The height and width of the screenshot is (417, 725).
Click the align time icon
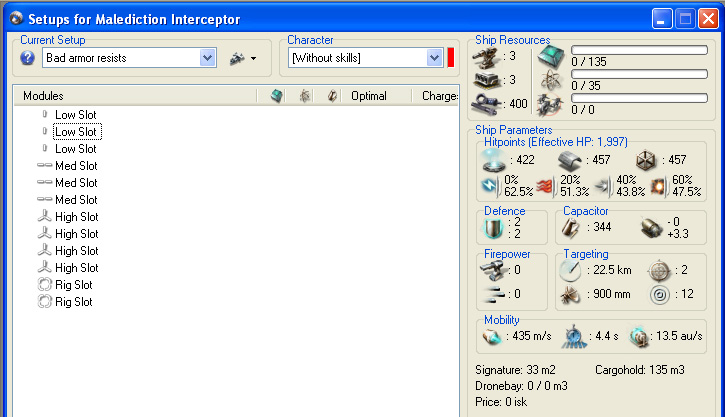(x=574, y=337)
